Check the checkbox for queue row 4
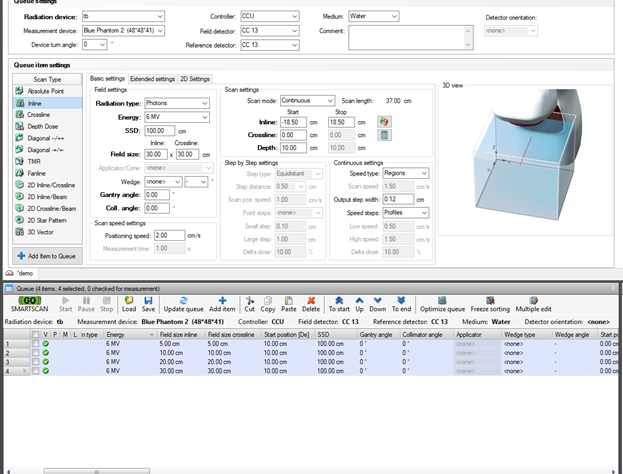623x474 pixels. coord(35,371)
